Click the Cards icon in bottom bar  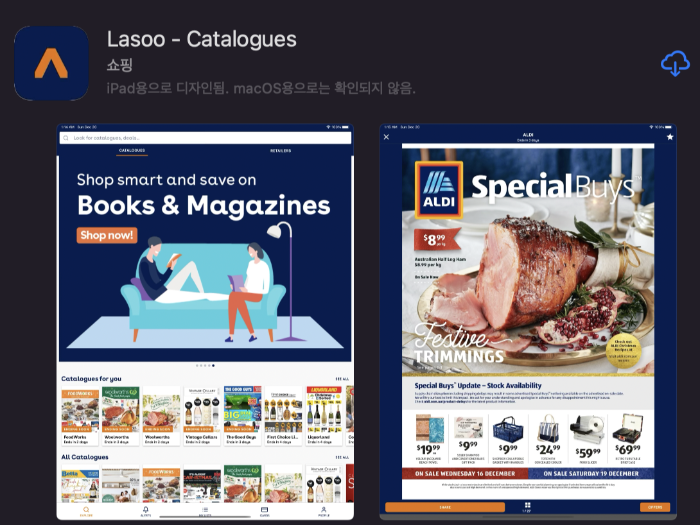(264, 510)
